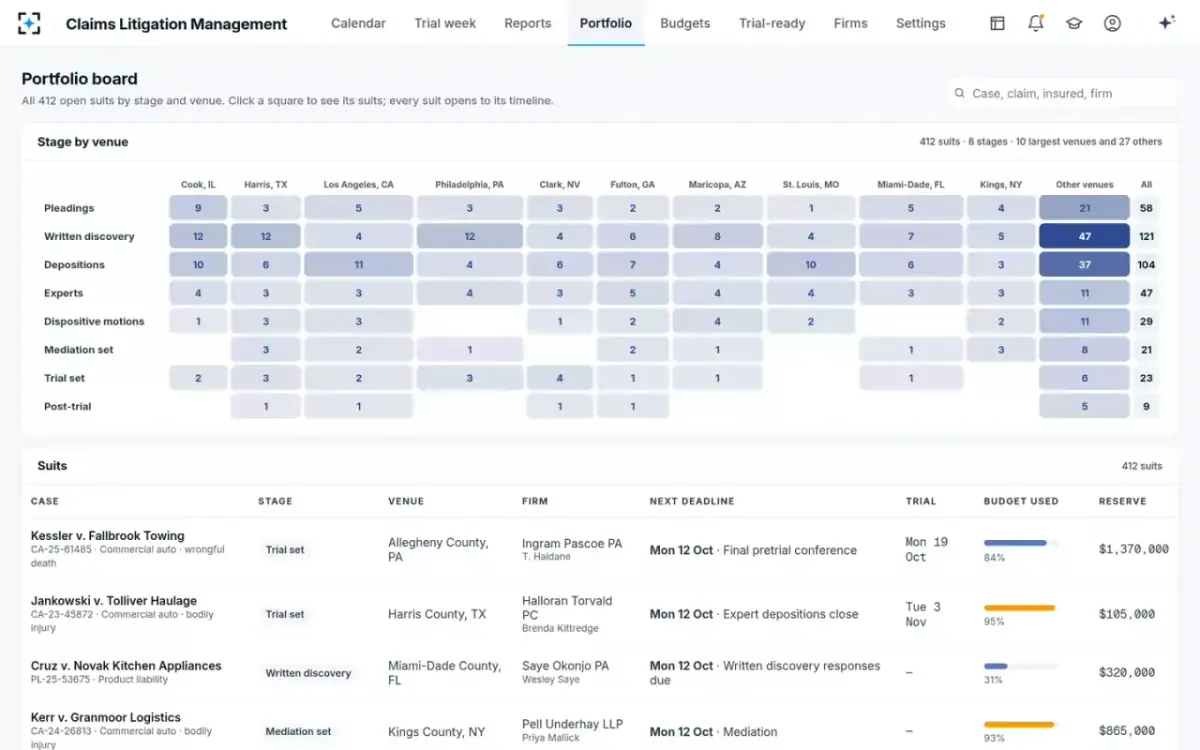1200x750 pixels.
Task: Open Kessler v. Fallbrook Towing case
Action: click(108, 535)
